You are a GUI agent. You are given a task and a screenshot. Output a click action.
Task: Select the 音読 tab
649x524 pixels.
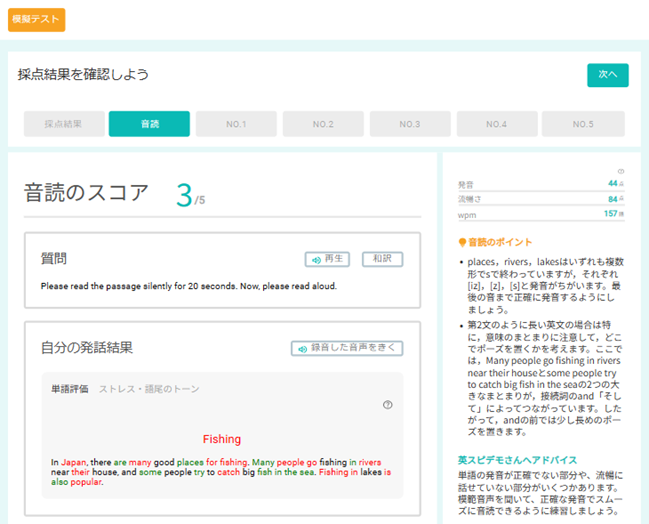(149, 124)
